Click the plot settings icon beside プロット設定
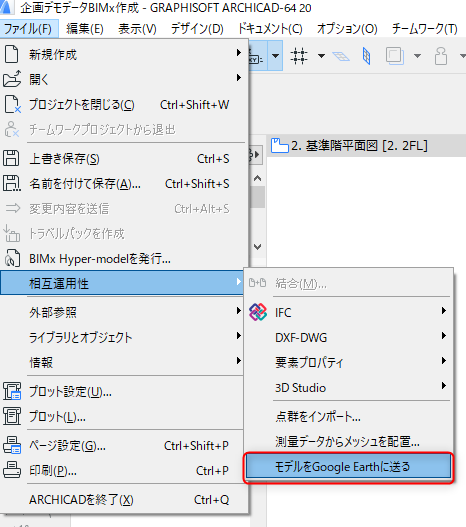This screenshot has width=466, height=527. pyautogui.click(x=12, y=392)
